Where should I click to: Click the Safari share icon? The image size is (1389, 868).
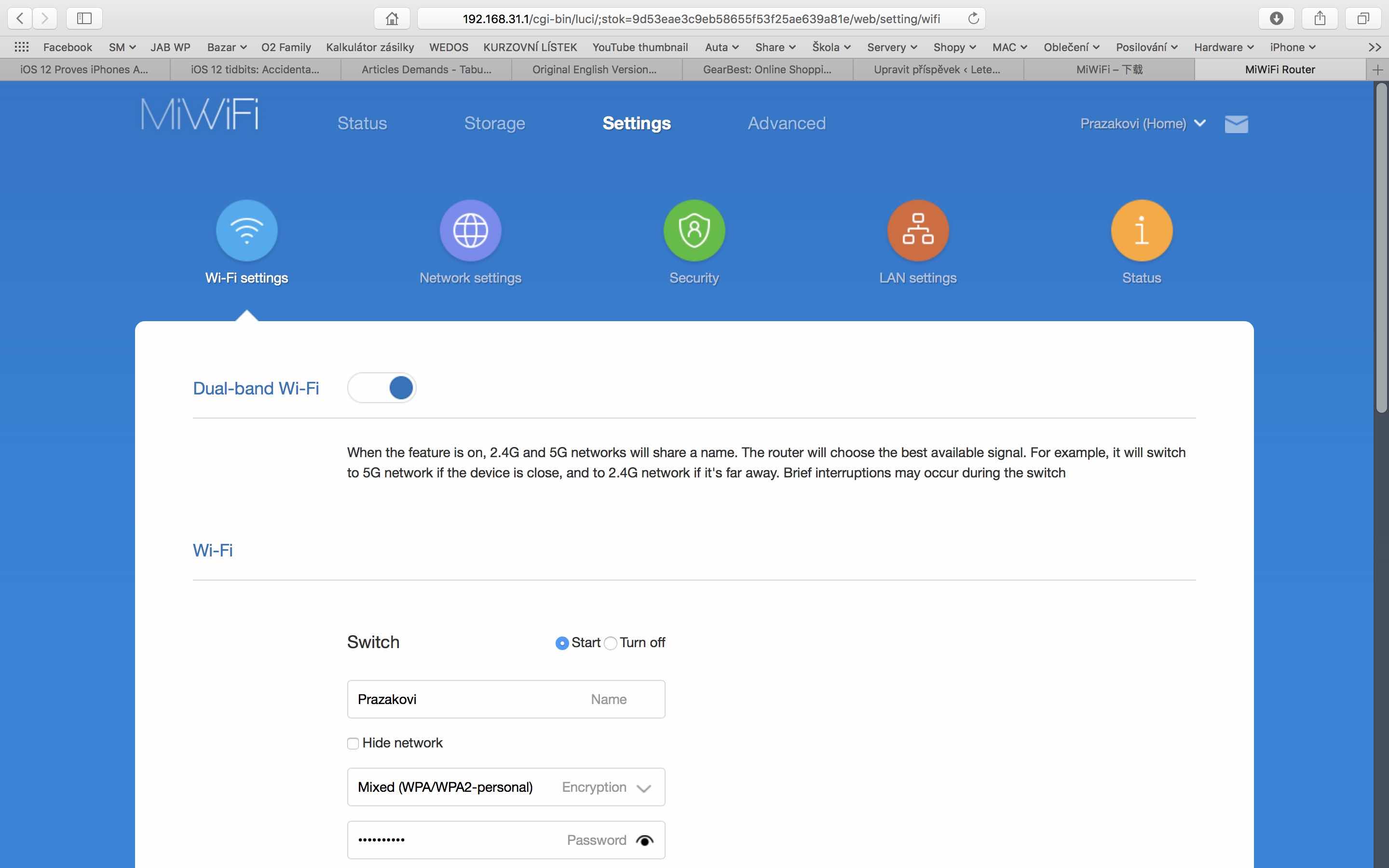[x=1320, y=18]
